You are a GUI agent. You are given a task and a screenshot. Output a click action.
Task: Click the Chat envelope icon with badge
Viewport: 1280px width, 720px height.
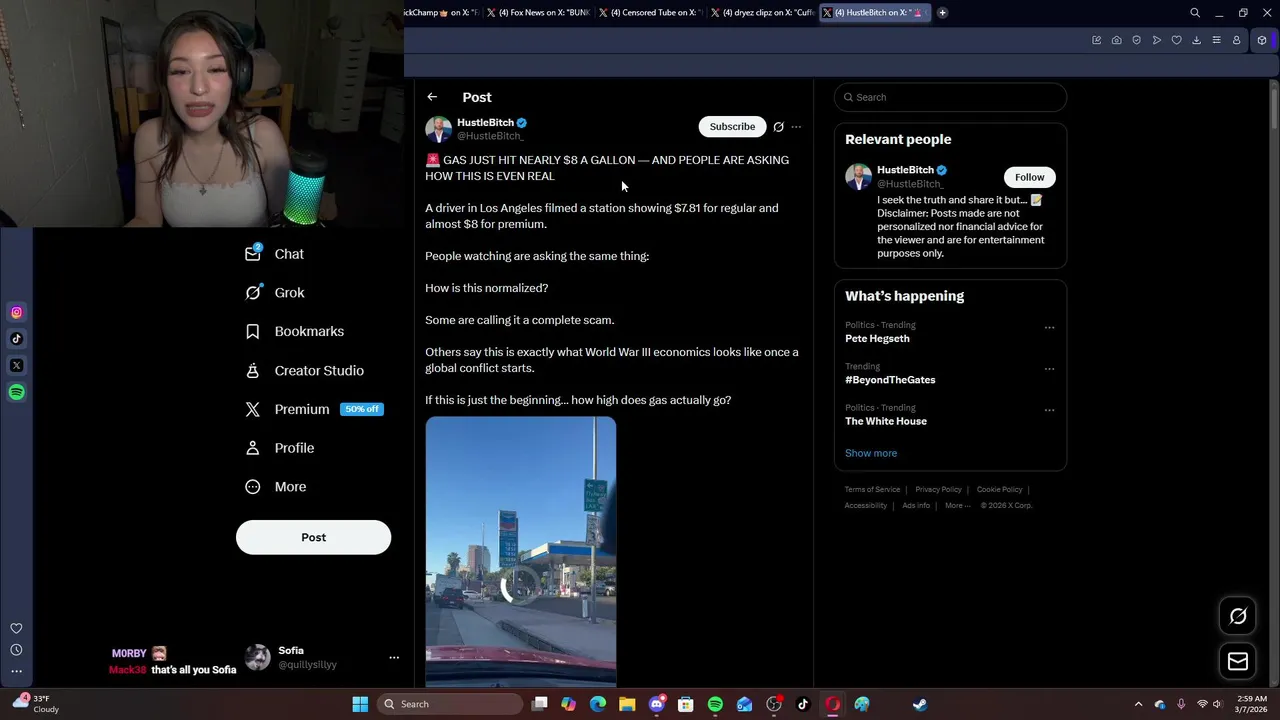tap(253, 253)
